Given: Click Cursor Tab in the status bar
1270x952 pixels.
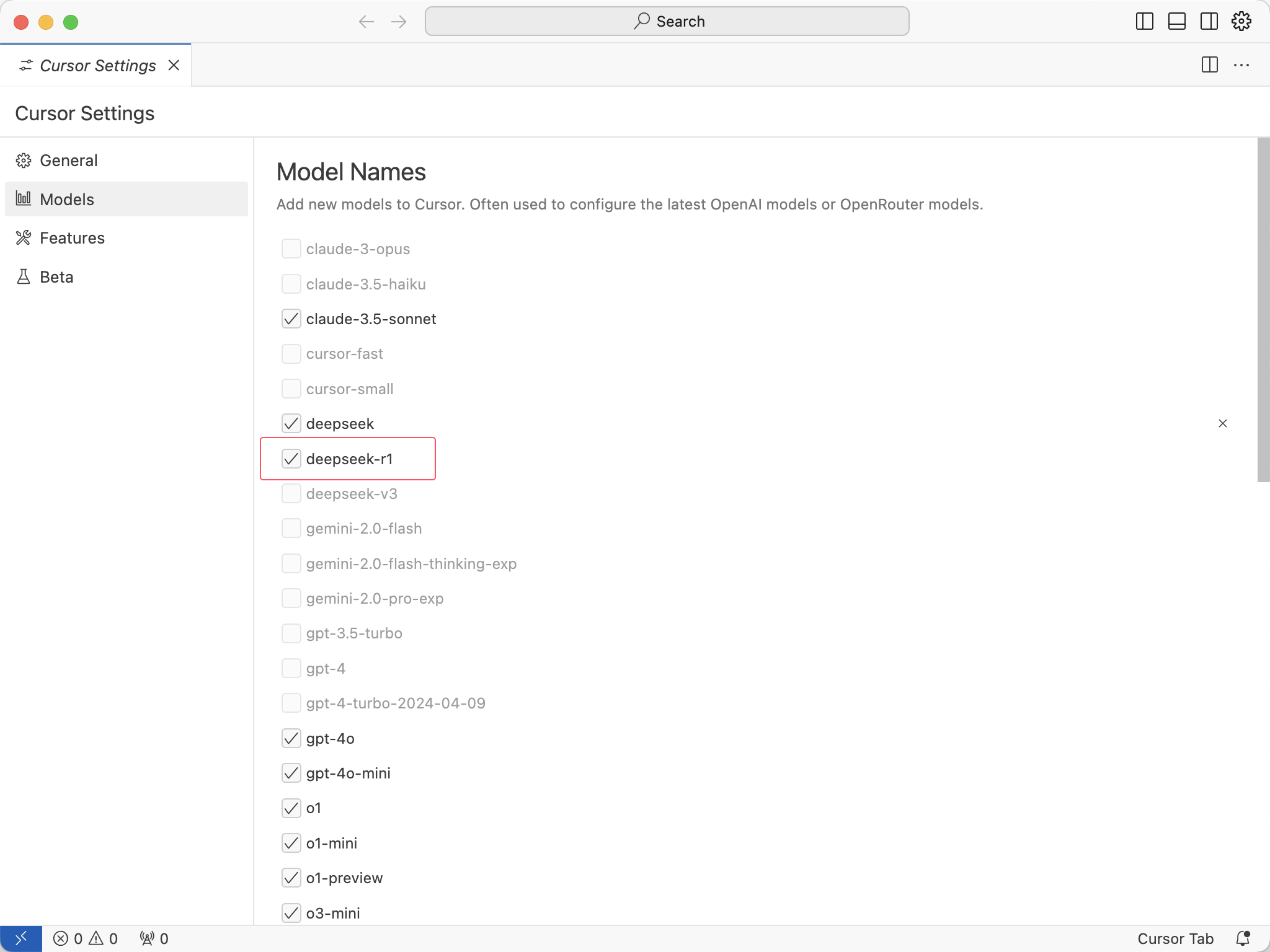Looking at the screenshot, I should point(1175,938).
